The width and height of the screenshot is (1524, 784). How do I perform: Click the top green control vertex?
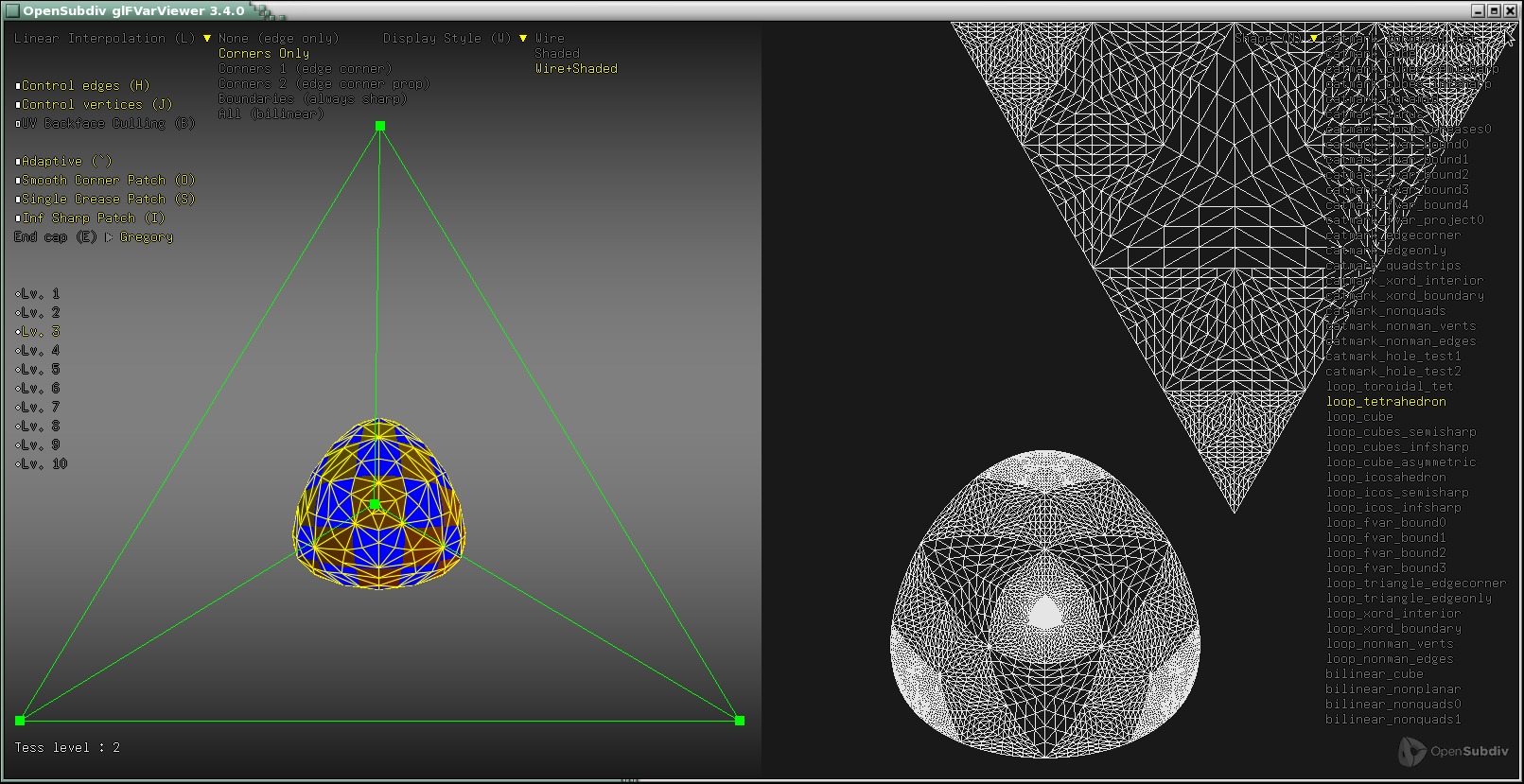pos(380,126)
